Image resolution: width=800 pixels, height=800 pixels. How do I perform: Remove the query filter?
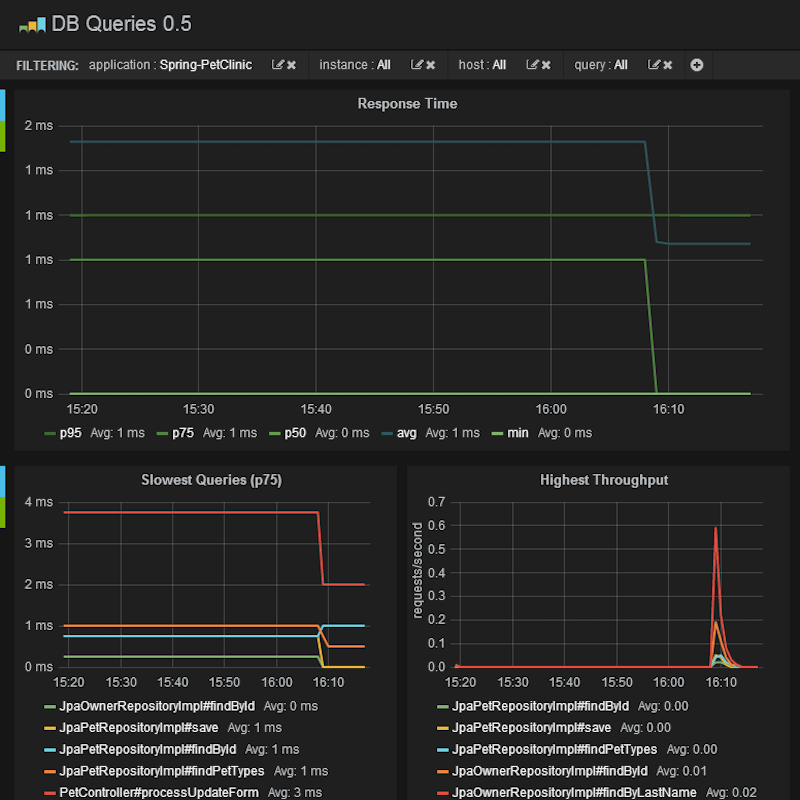coord(667,65)
